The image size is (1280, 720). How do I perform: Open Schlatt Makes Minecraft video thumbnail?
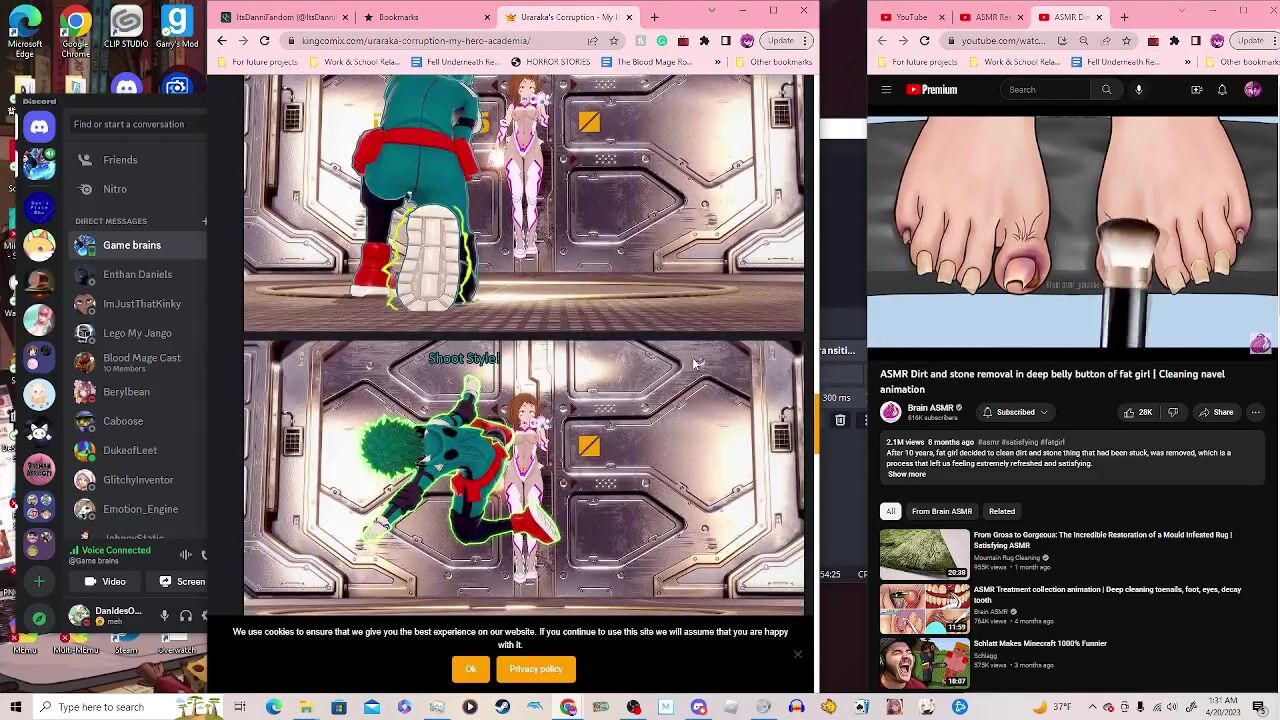[x=925, y=663]
